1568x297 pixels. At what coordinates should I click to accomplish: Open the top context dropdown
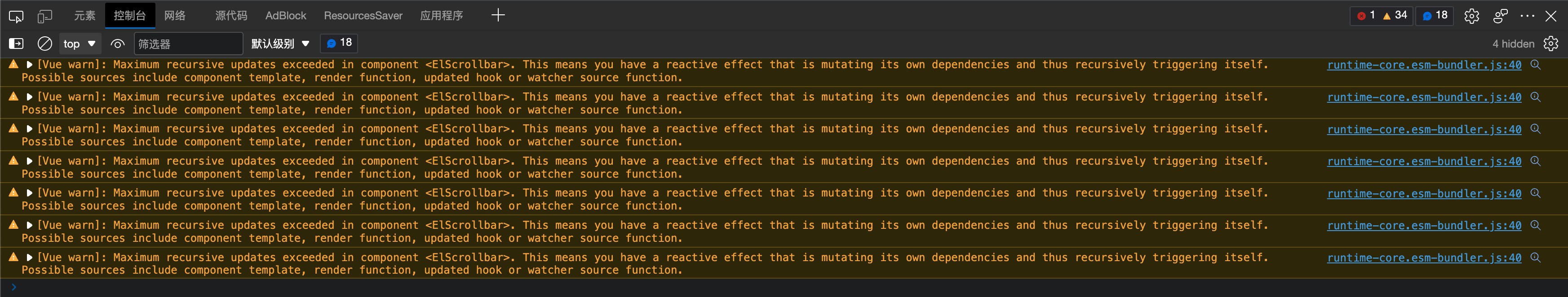pyautogui.click(x=80, y=44)
